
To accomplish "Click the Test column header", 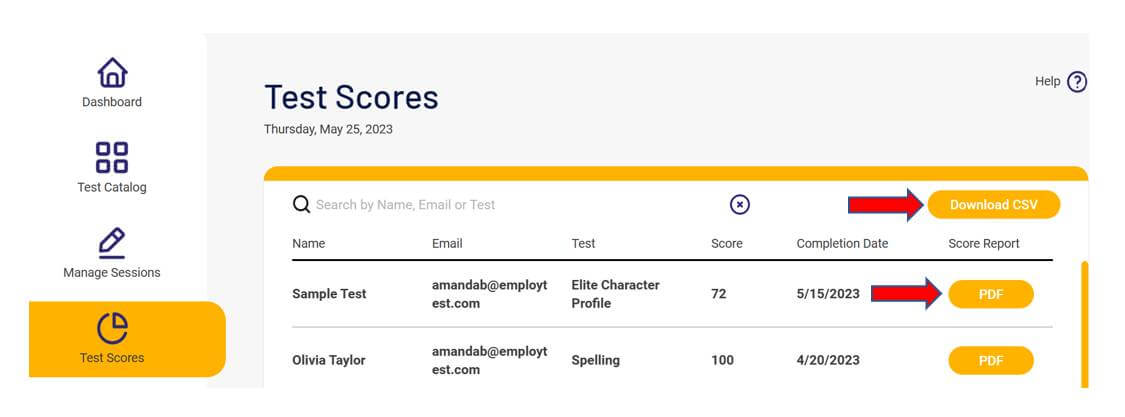I will pyautogui.click(x=583, y=243).
